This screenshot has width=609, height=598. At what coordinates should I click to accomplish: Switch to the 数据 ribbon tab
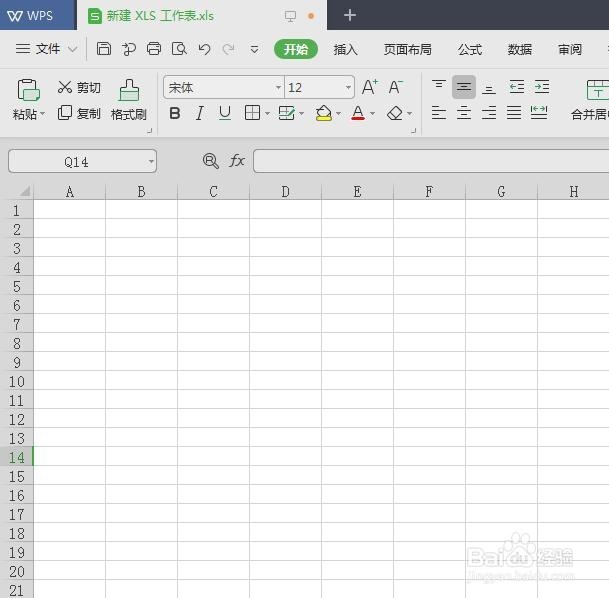[x=520, y=49]
